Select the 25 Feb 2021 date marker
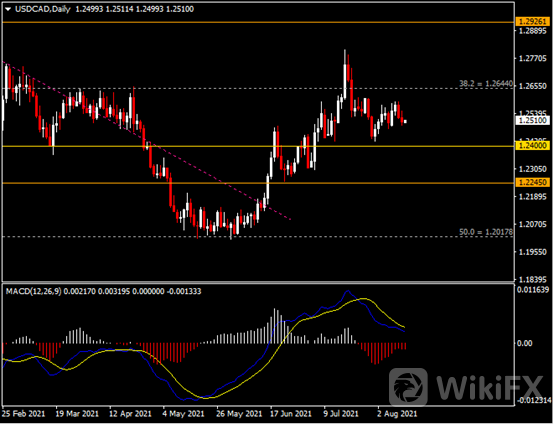This screenshot has width=554, height=424. 24,413
